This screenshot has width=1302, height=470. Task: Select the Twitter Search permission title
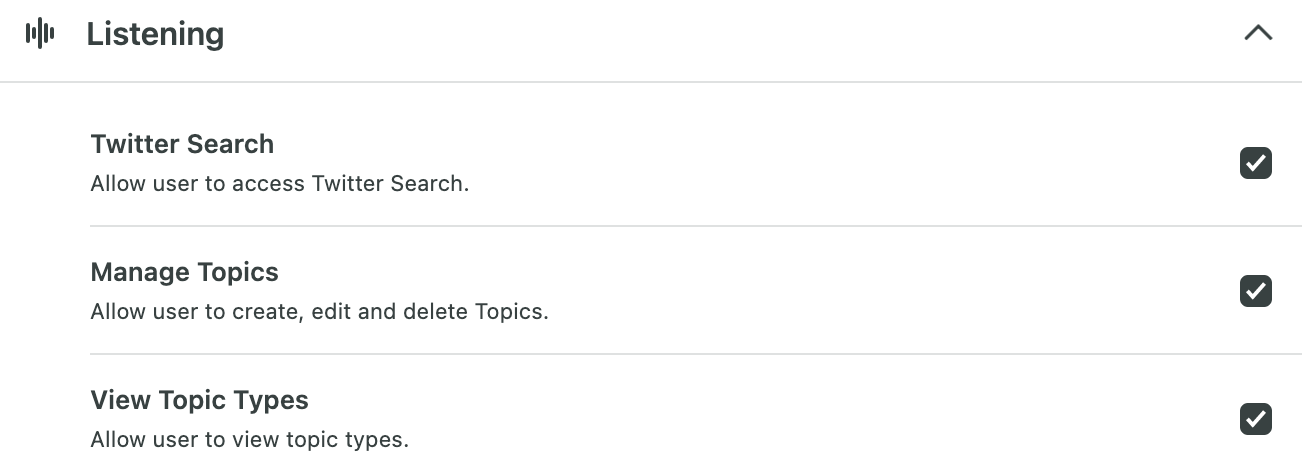point(182,144)
